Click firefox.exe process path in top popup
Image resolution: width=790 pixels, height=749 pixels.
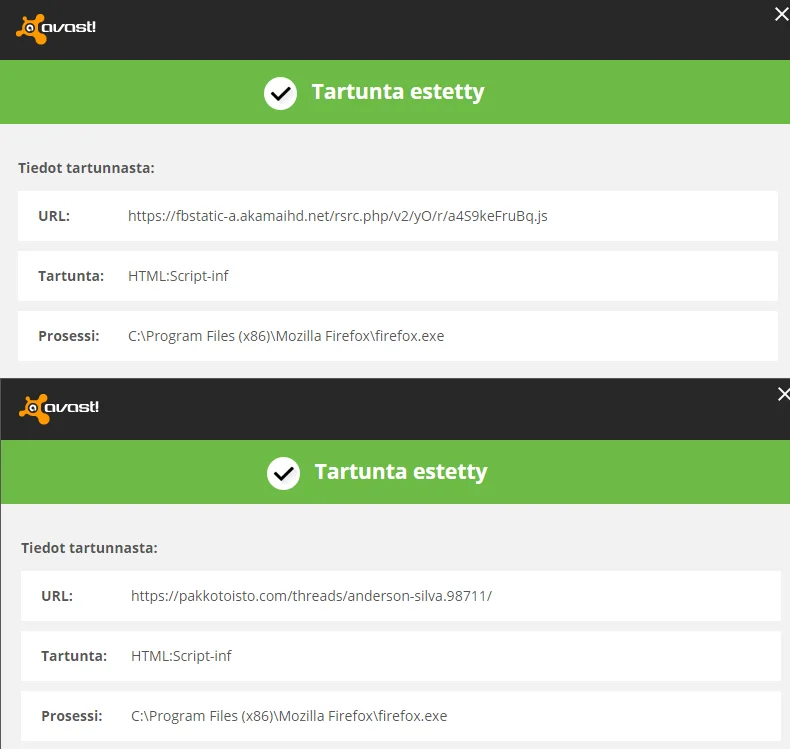(285, 336)
